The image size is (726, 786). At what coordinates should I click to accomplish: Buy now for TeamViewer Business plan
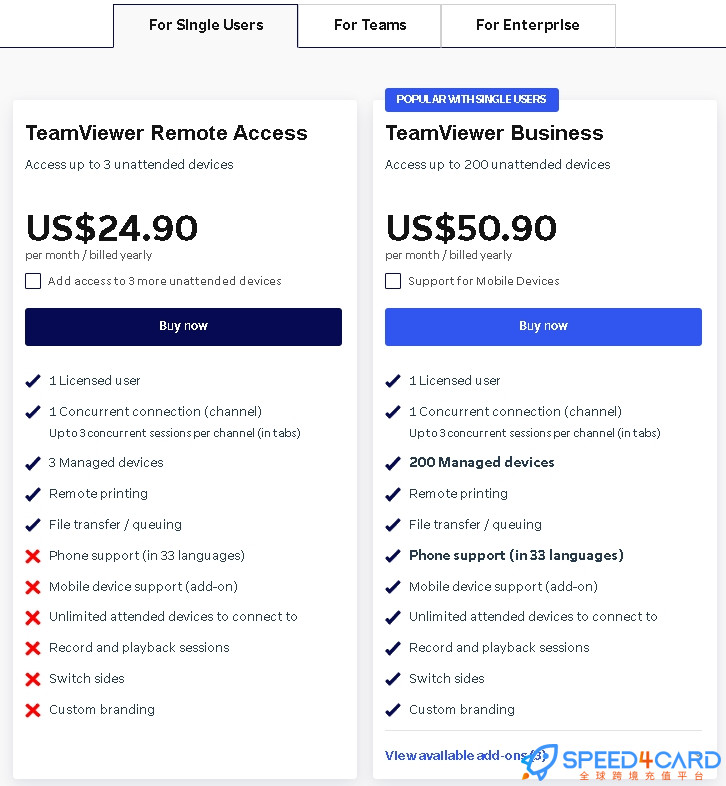coord(543,327)
